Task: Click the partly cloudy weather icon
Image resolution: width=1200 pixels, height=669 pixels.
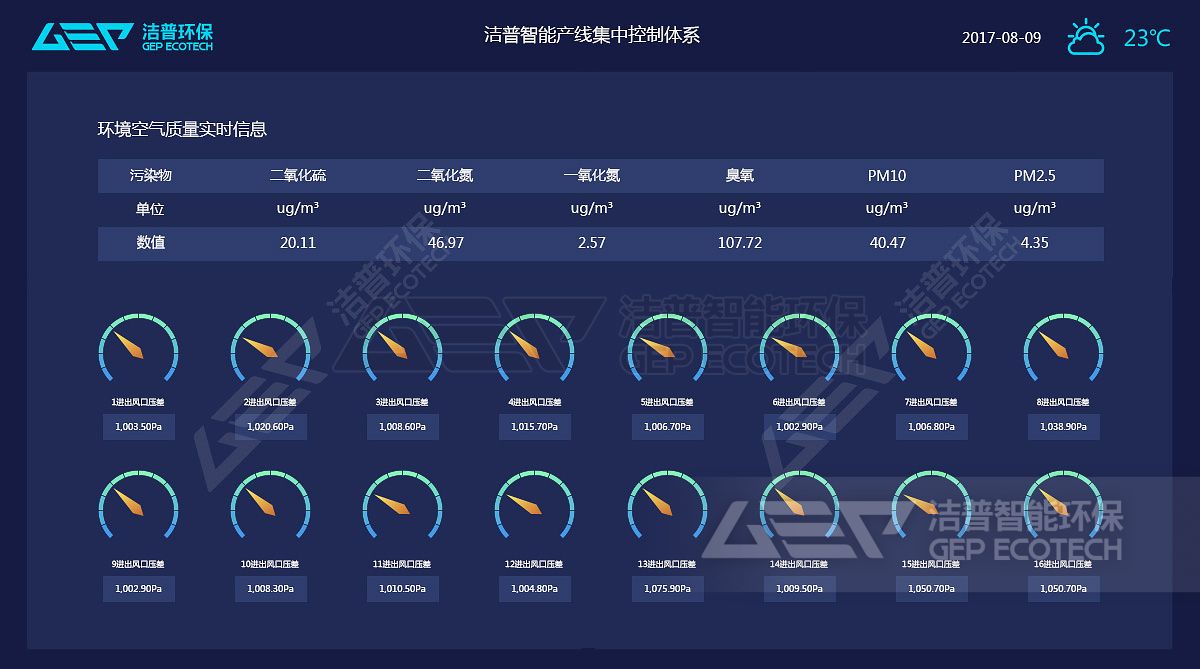Action: point(1086,38)
